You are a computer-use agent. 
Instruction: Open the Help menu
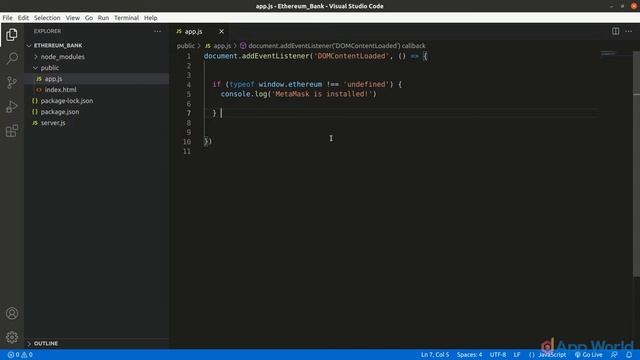point(151,18)
